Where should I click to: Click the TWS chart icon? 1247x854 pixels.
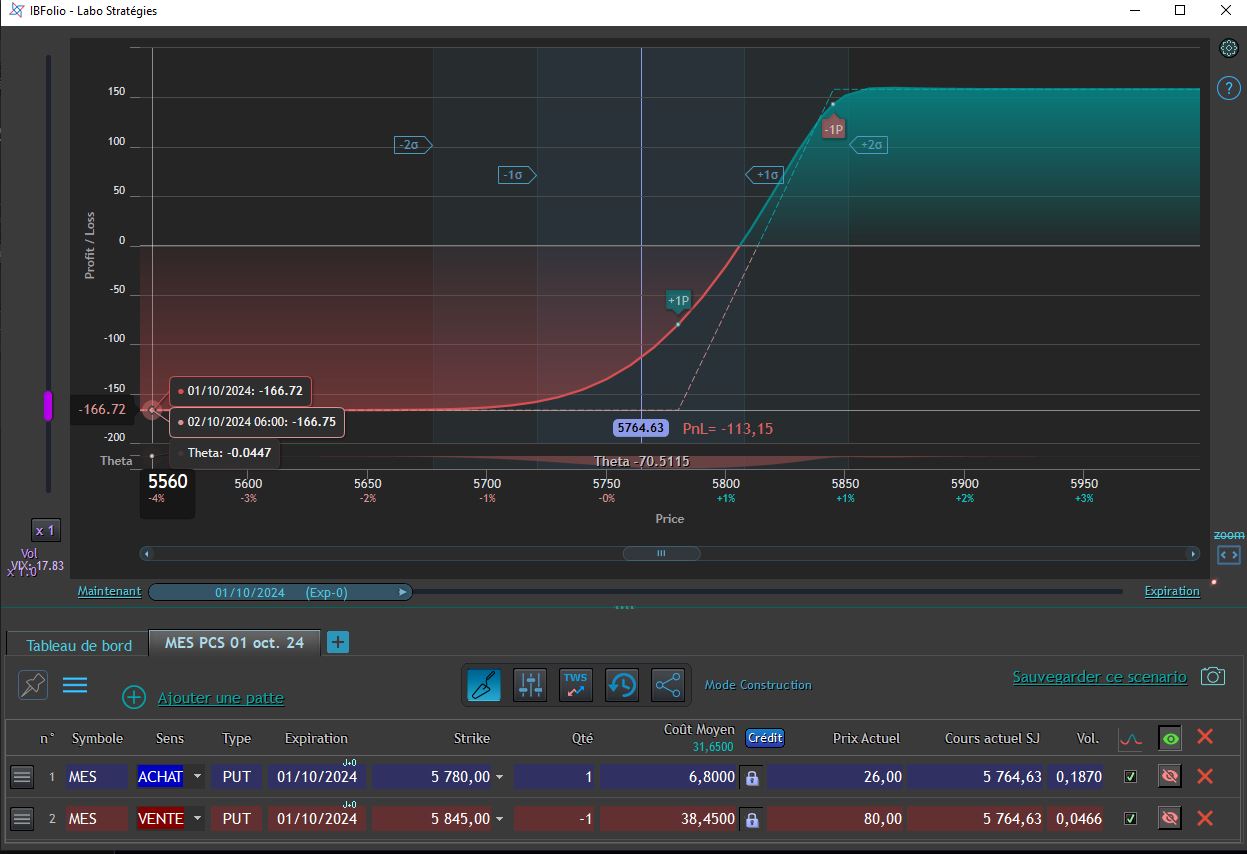coord(576,685)
